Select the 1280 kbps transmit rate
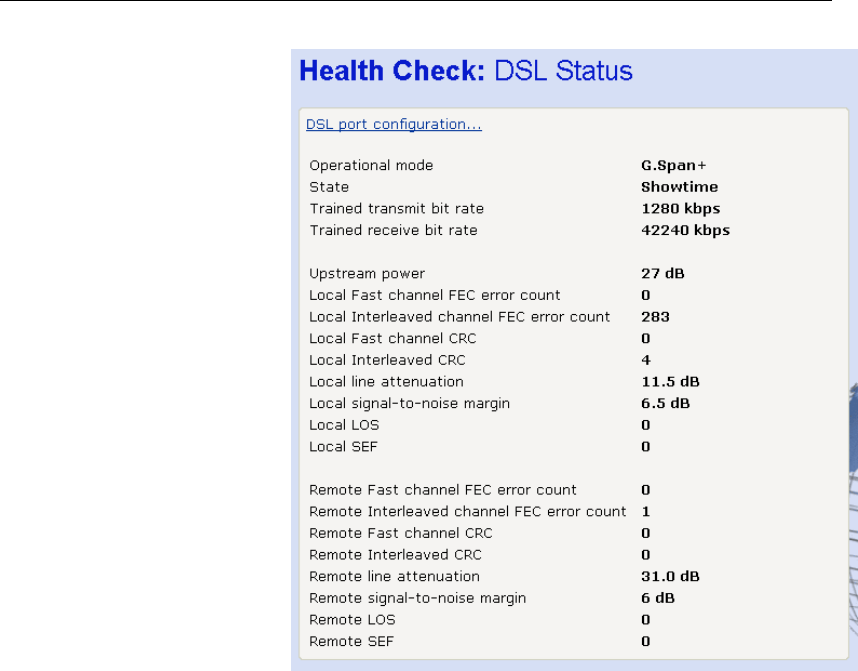Screen dimensions: 858x671 coord(681,209)
